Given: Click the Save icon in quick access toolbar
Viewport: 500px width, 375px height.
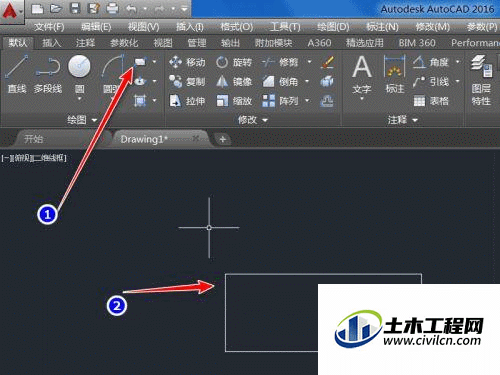Looking at the screenshot, I should coord(75,9).
